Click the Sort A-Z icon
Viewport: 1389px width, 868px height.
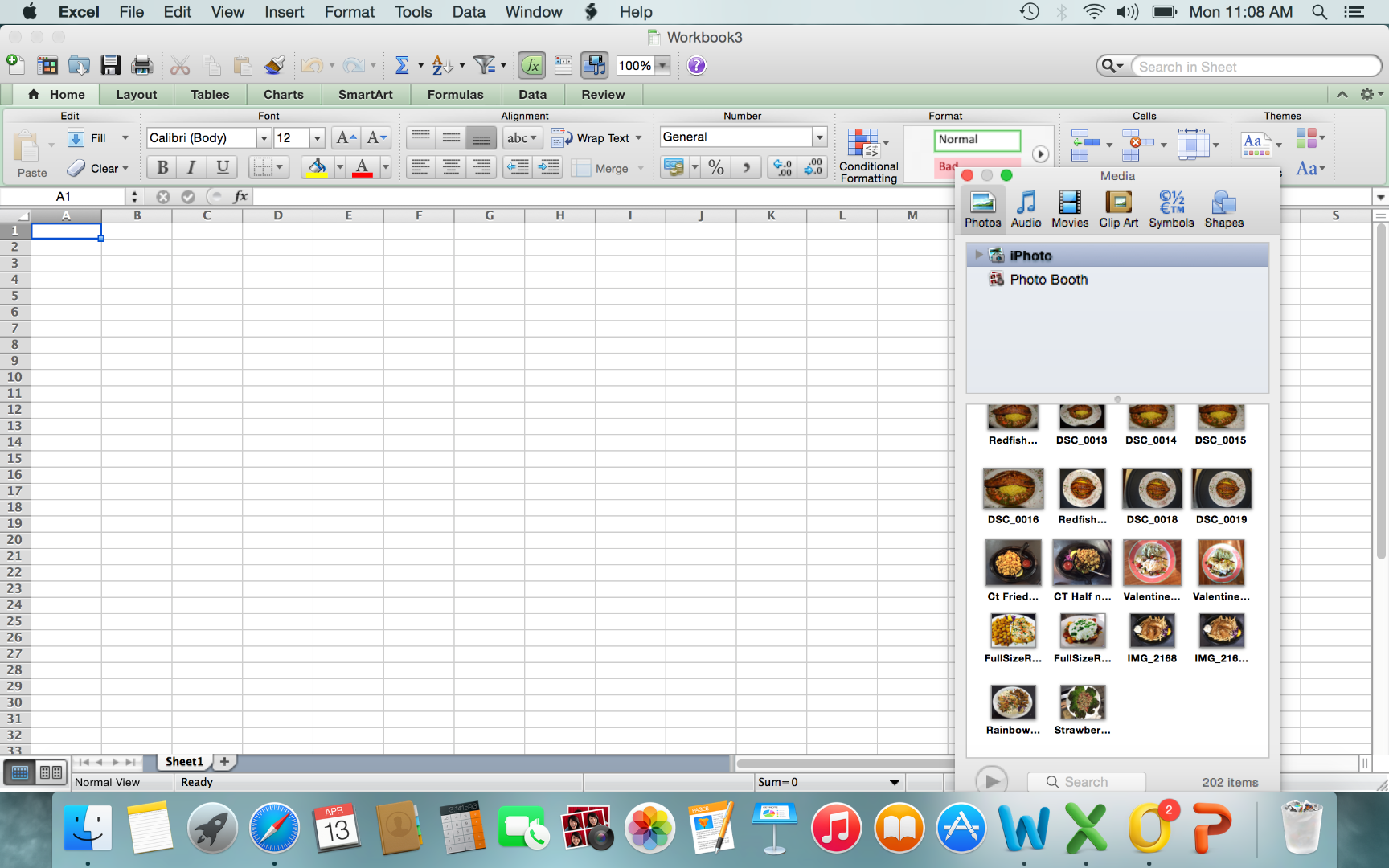click(x=442, y=66)
